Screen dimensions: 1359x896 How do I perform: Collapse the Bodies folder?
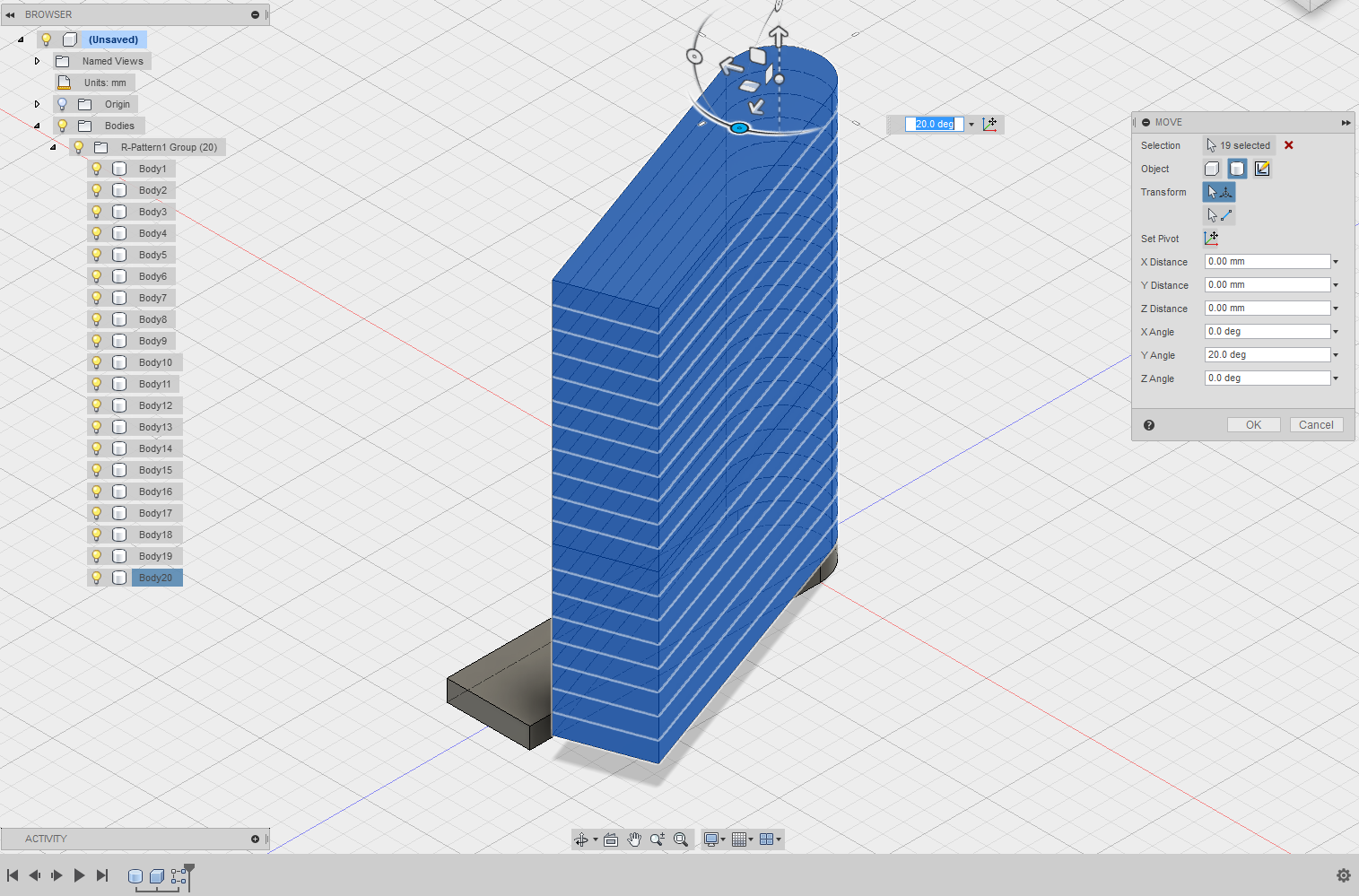37,126
